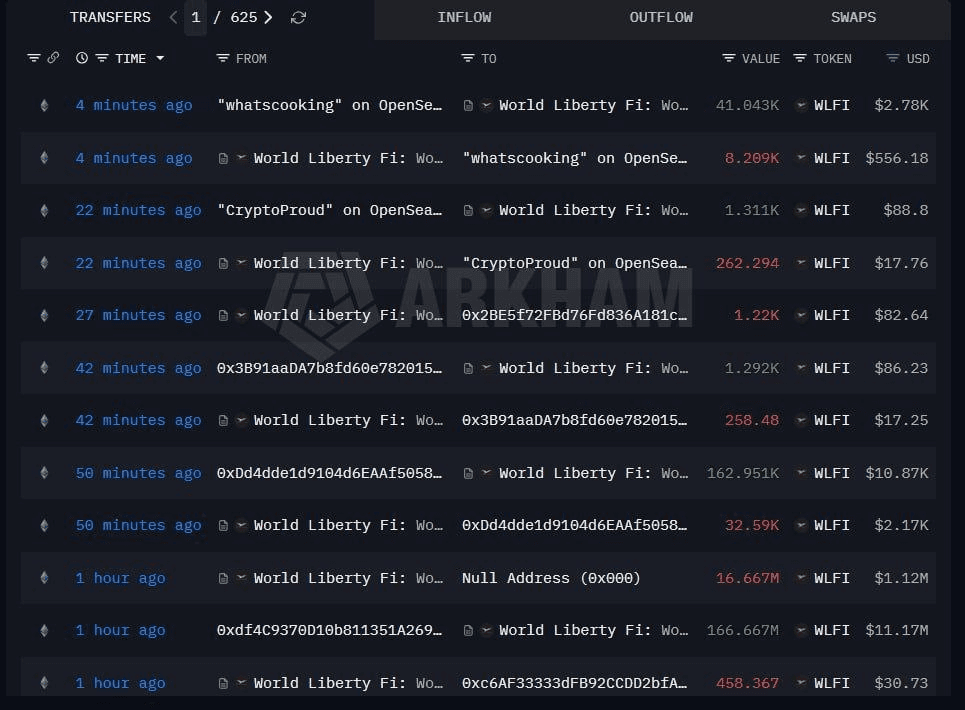This screenshot has width=965, height=710.
Task: Click recipient "whatscooking" on OpenSea in $556.18 row
Action: pos(575,158)
